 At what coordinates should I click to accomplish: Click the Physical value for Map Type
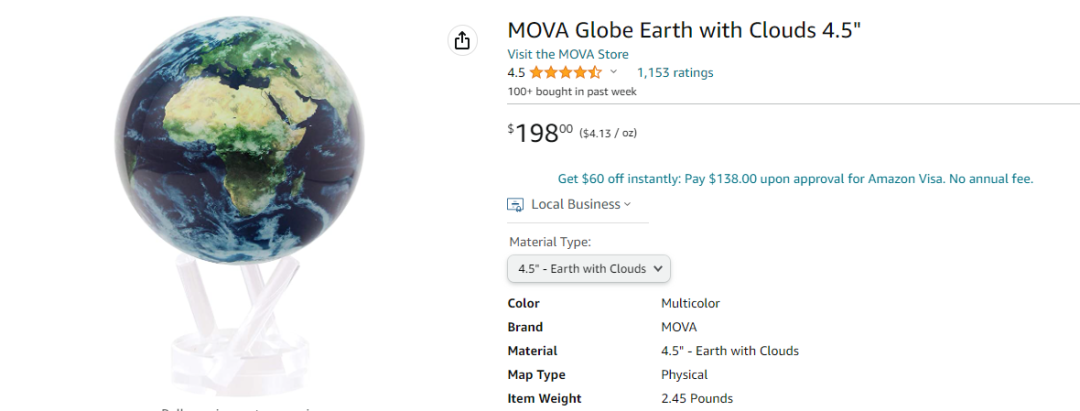pyautogui.click(x=684, y=375)
